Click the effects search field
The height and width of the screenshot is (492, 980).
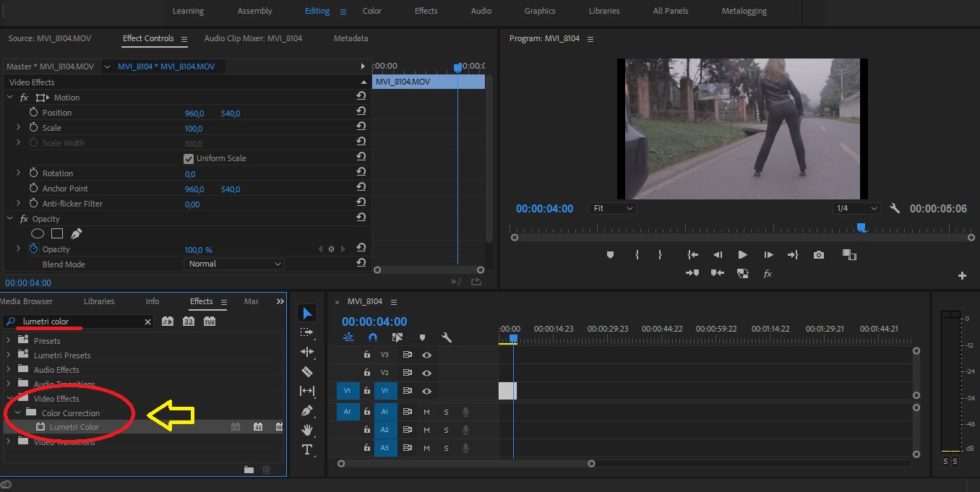[78, 322]
